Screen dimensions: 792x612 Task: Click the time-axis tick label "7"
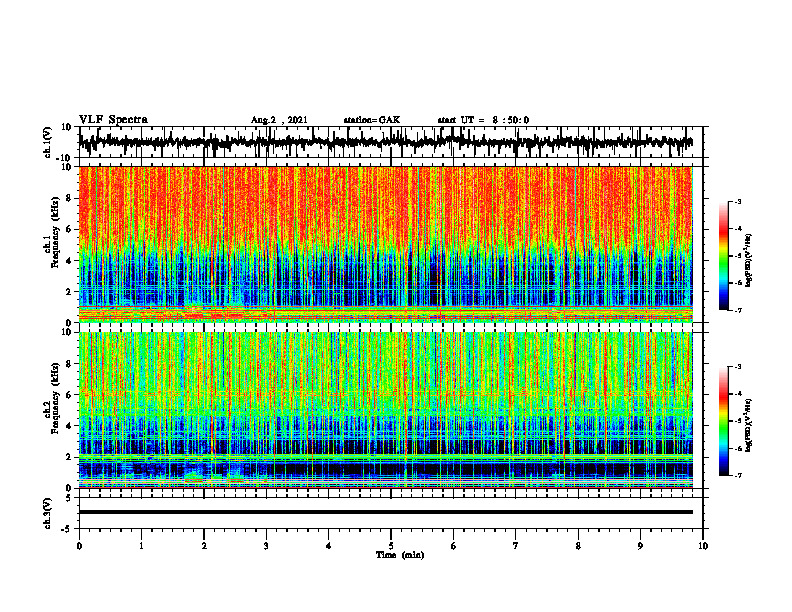516,546
